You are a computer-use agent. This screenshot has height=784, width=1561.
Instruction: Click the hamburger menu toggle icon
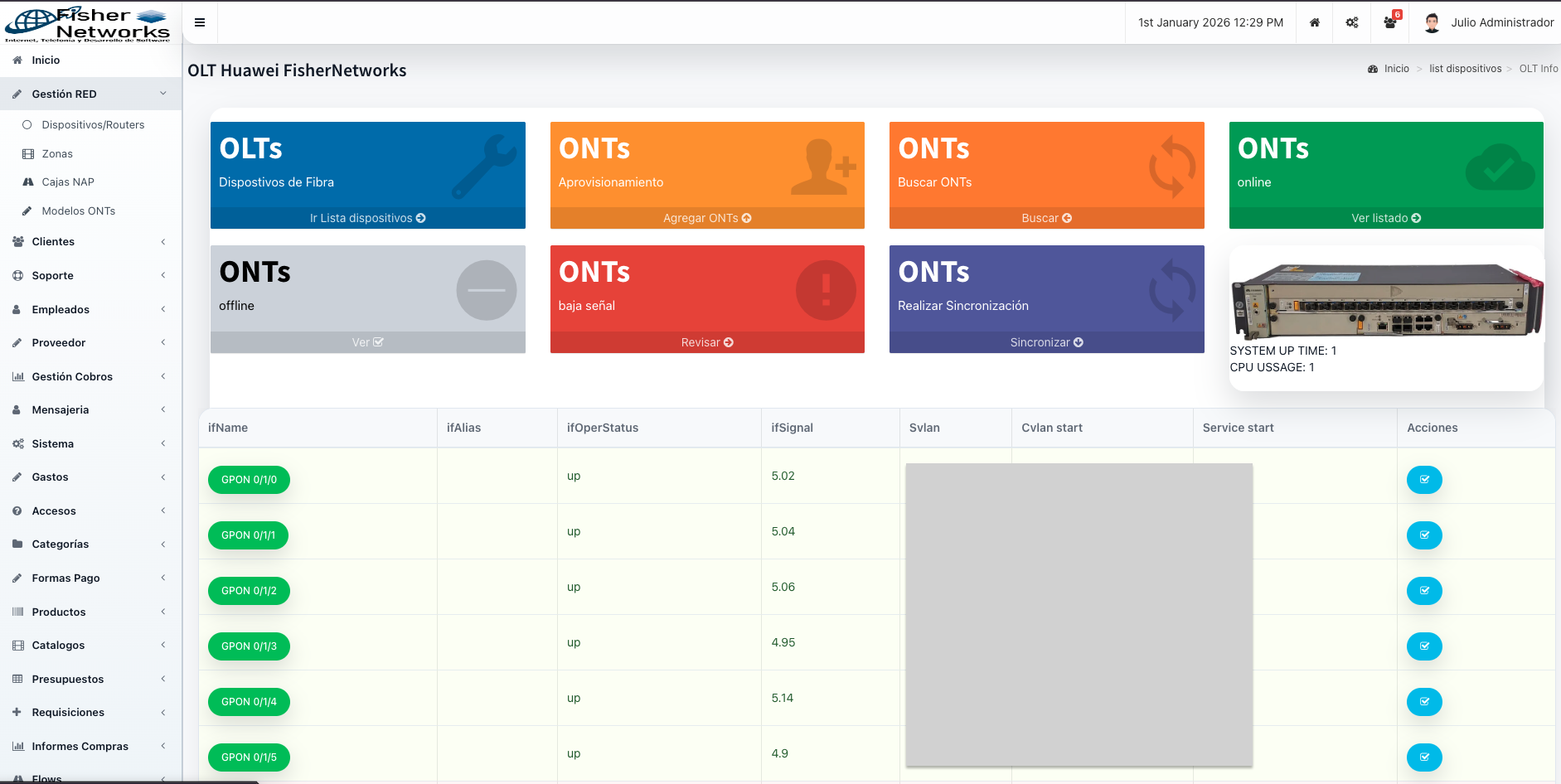point(200,22)
